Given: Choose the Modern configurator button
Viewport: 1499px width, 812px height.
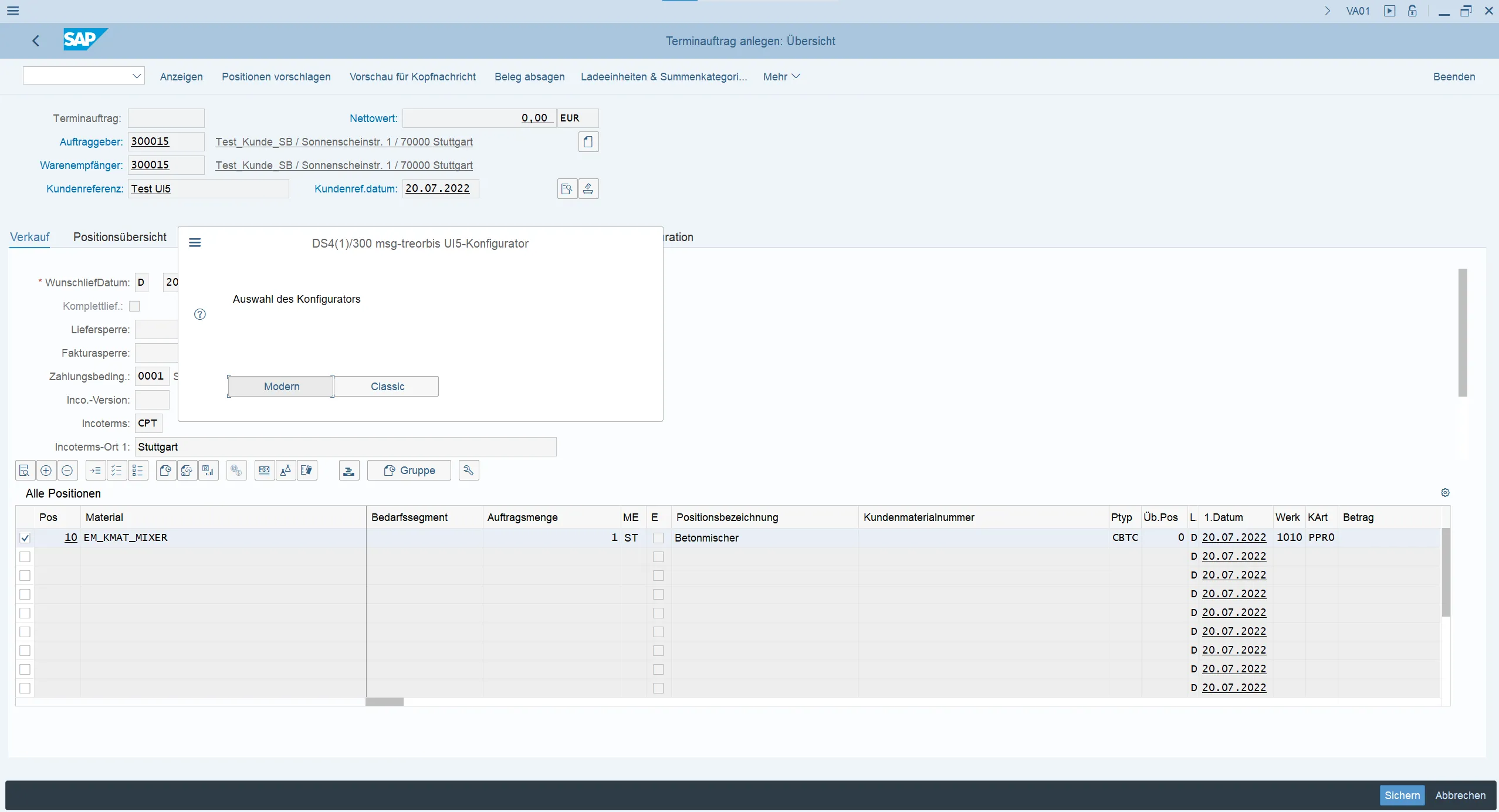Looking at the screenshot, I should click(x=281, y=387).
